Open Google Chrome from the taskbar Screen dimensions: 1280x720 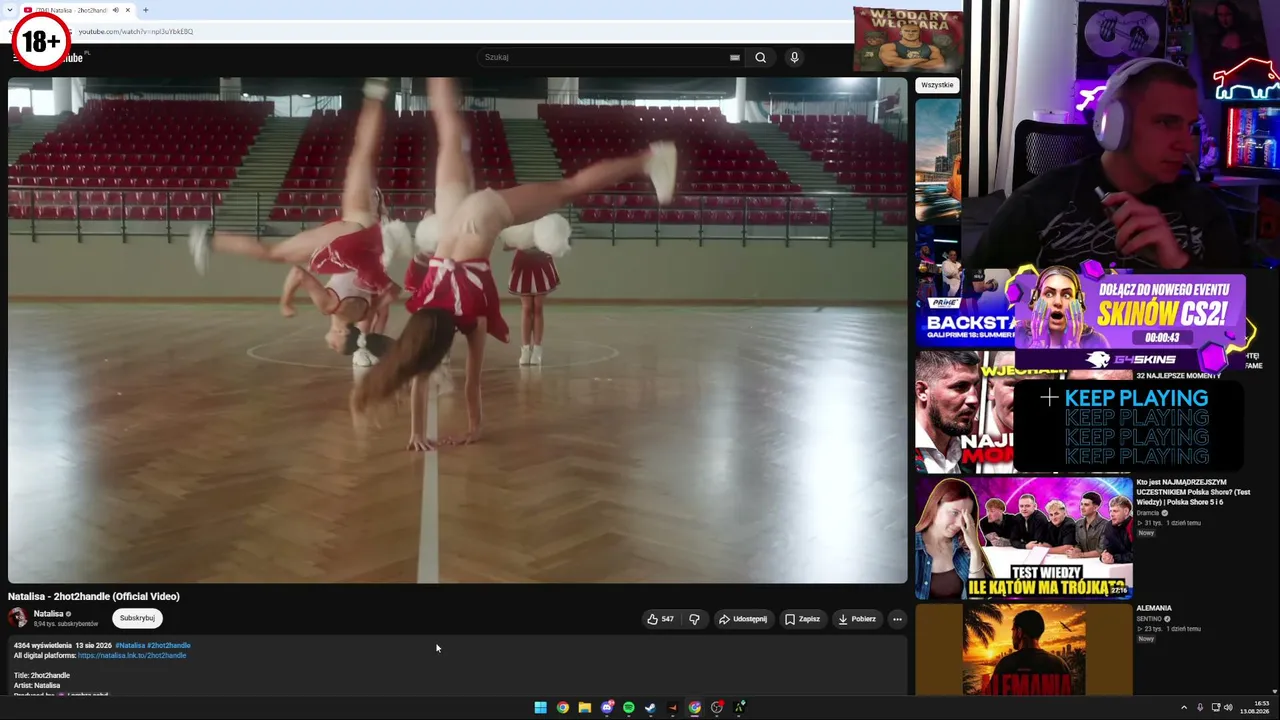coord(563,707)
